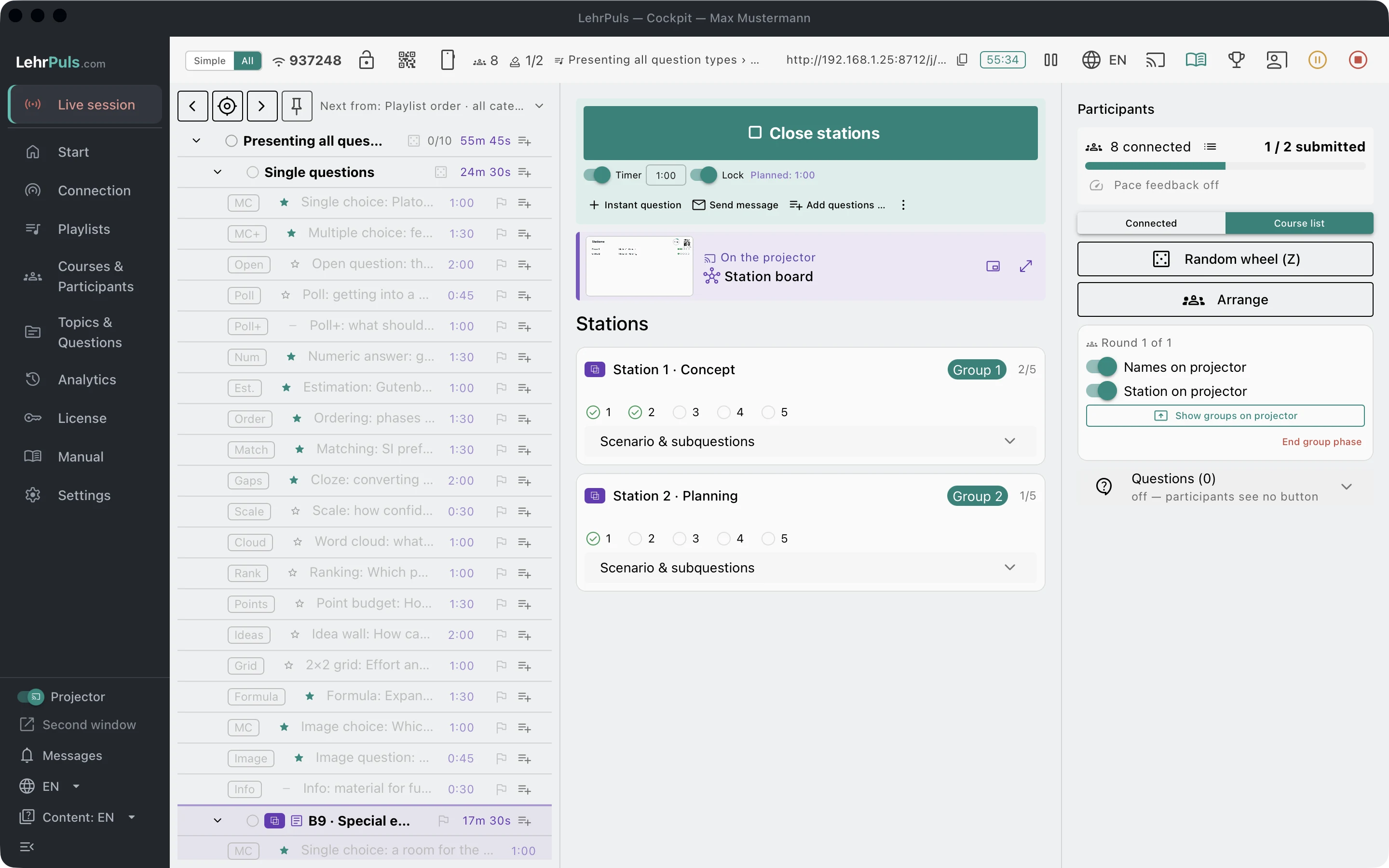The width and height of the screenshot is (1389, 868).
Task: Pause session with orange pause icon
Action: (1317, 60)
